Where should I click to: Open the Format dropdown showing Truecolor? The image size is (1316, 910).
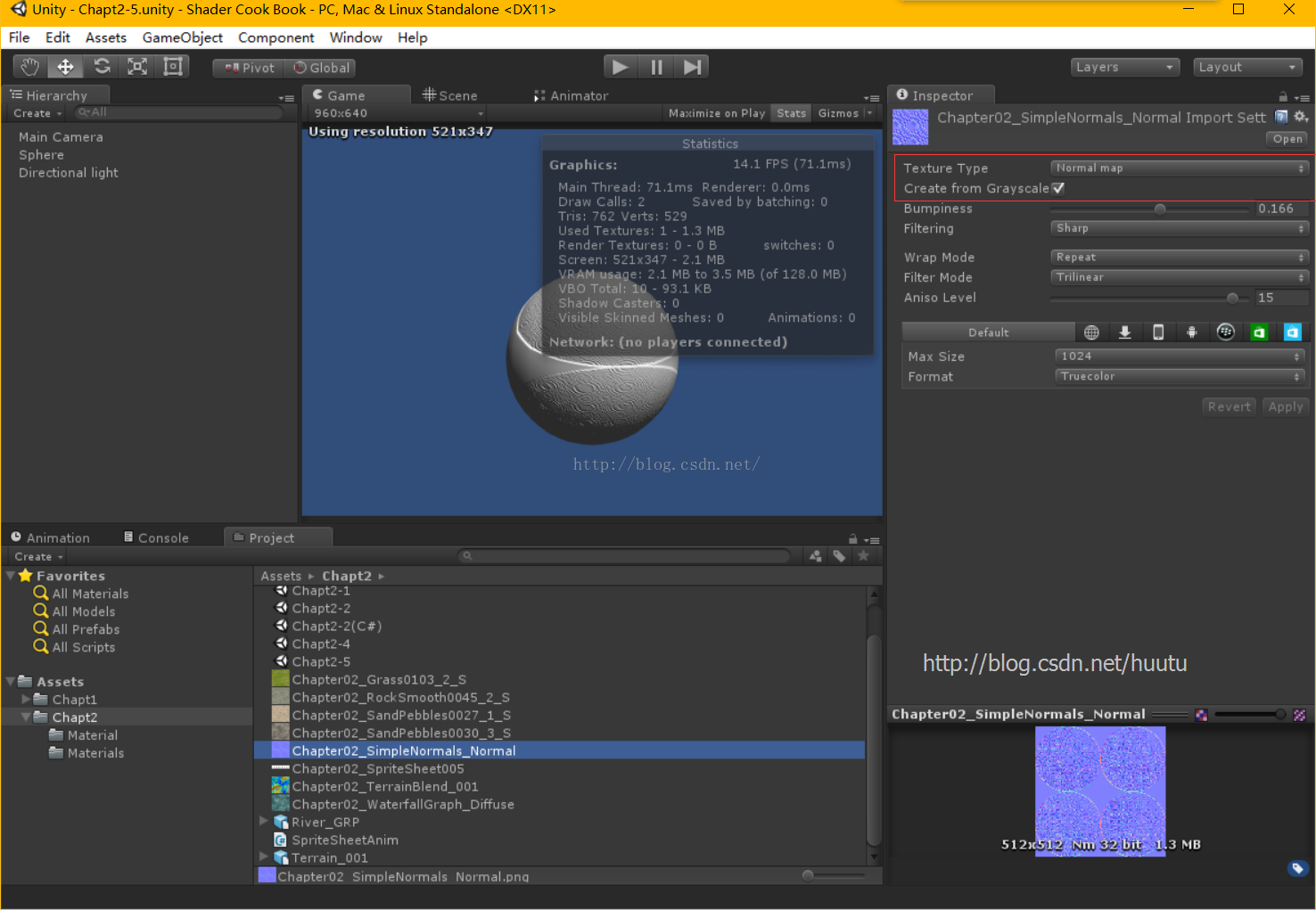click(1180, 376)
